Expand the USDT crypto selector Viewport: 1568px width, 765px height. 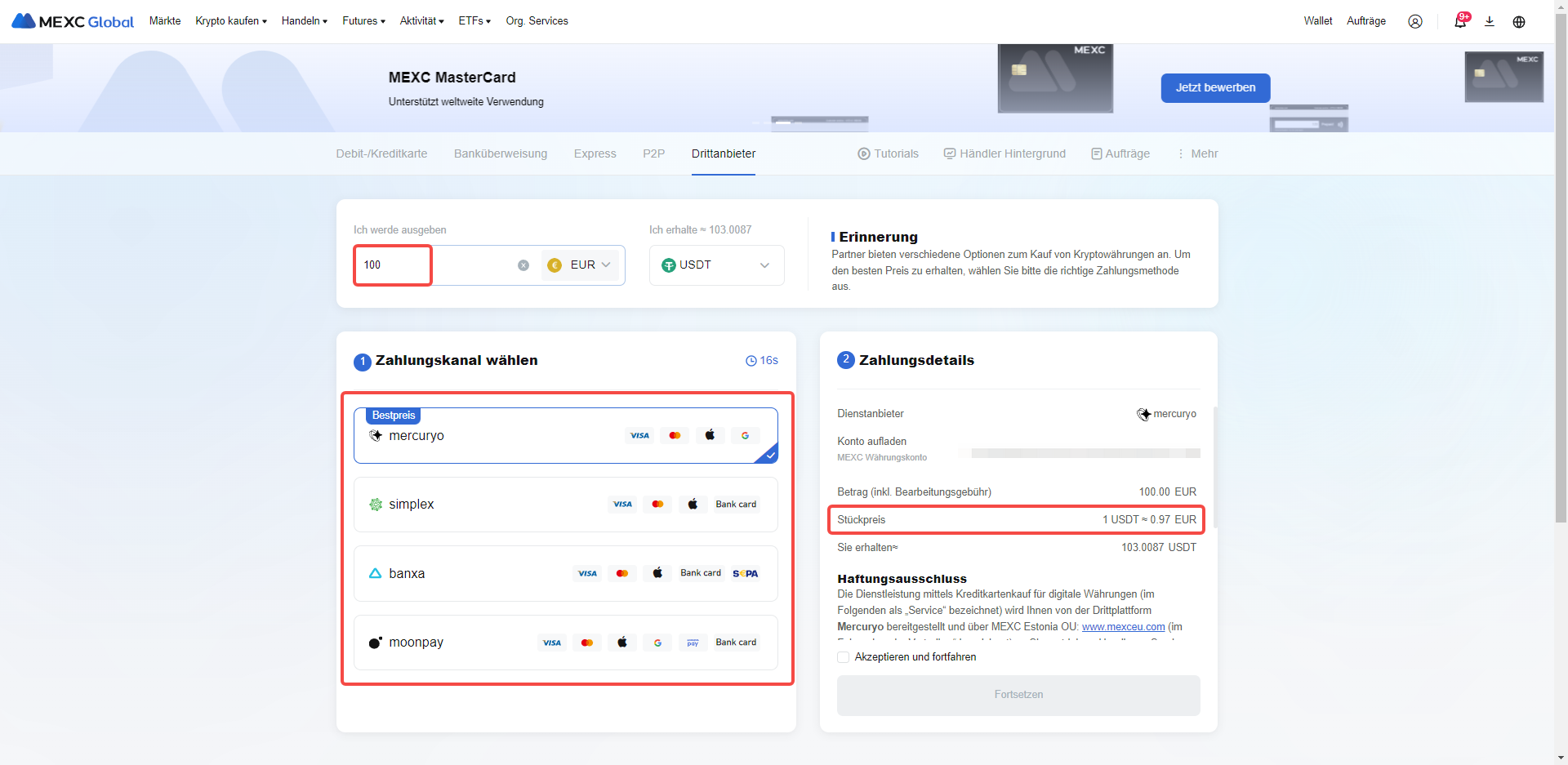click(x=716, y=265)
